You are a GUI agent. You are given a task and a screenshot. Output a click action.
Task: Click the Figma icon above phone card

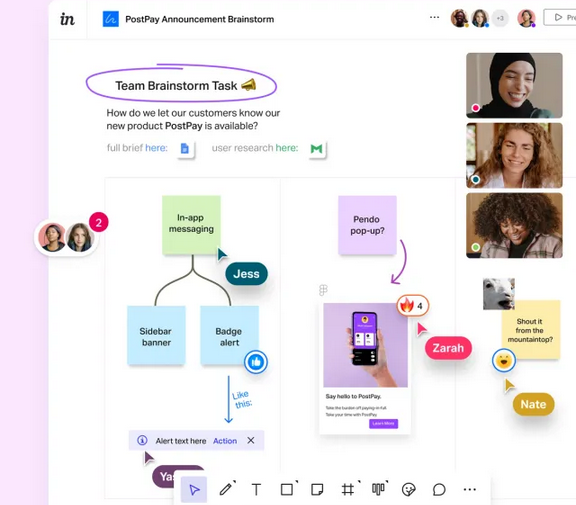click(323, 290)
